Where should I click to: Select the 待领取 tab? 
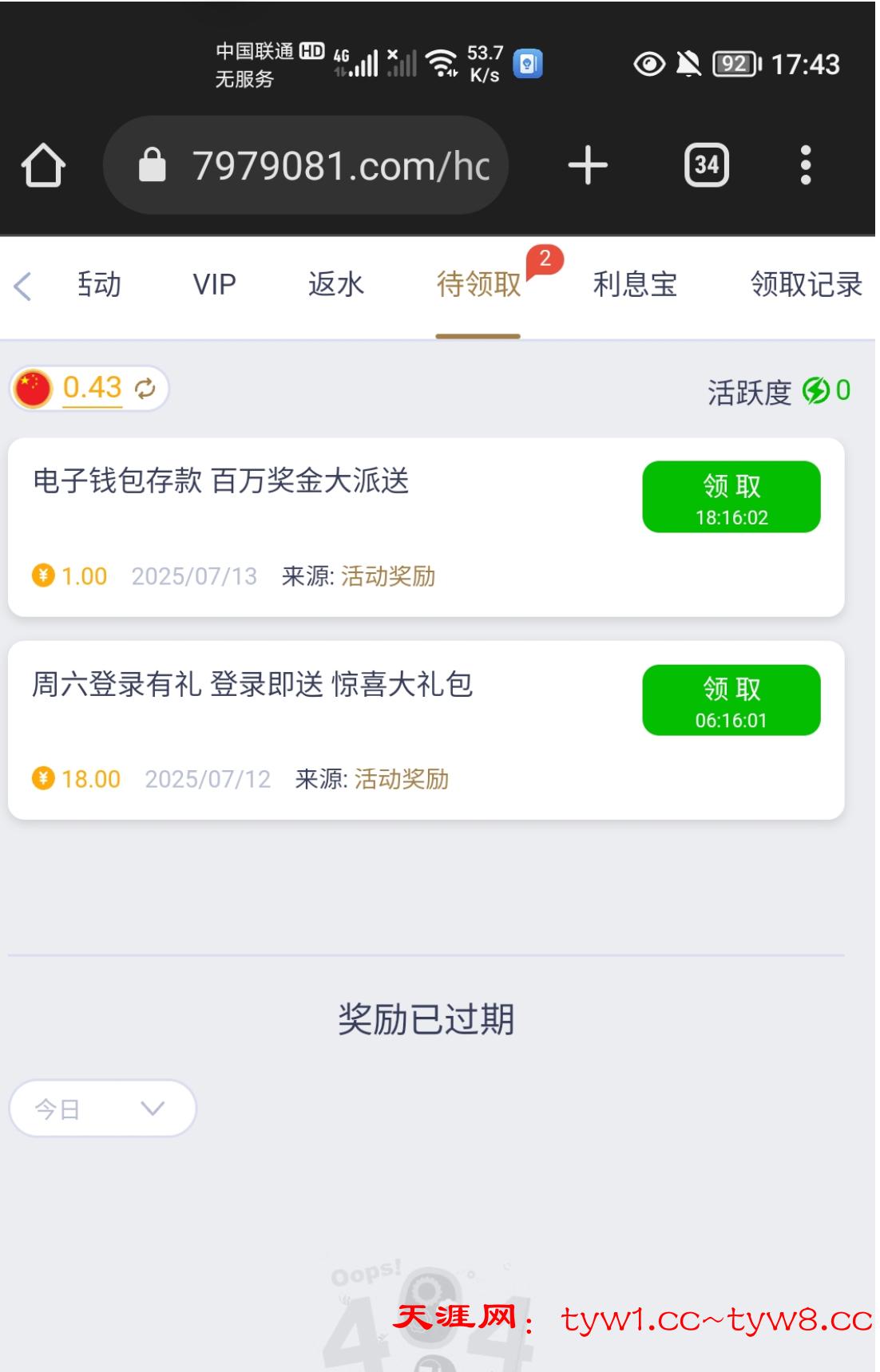(478, 285)
